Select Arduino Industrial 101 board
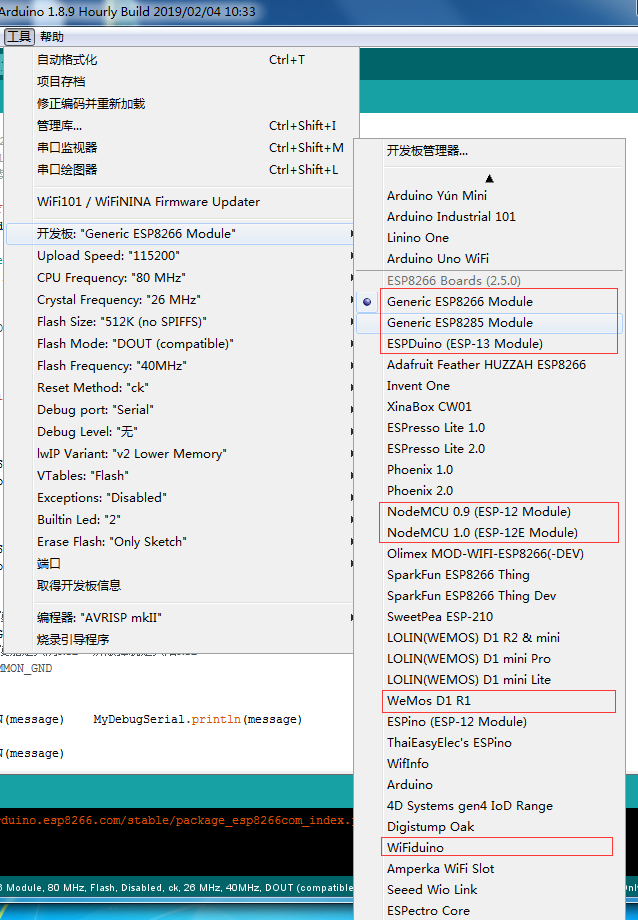Viewport: 638px width, 920px height. 490,217
